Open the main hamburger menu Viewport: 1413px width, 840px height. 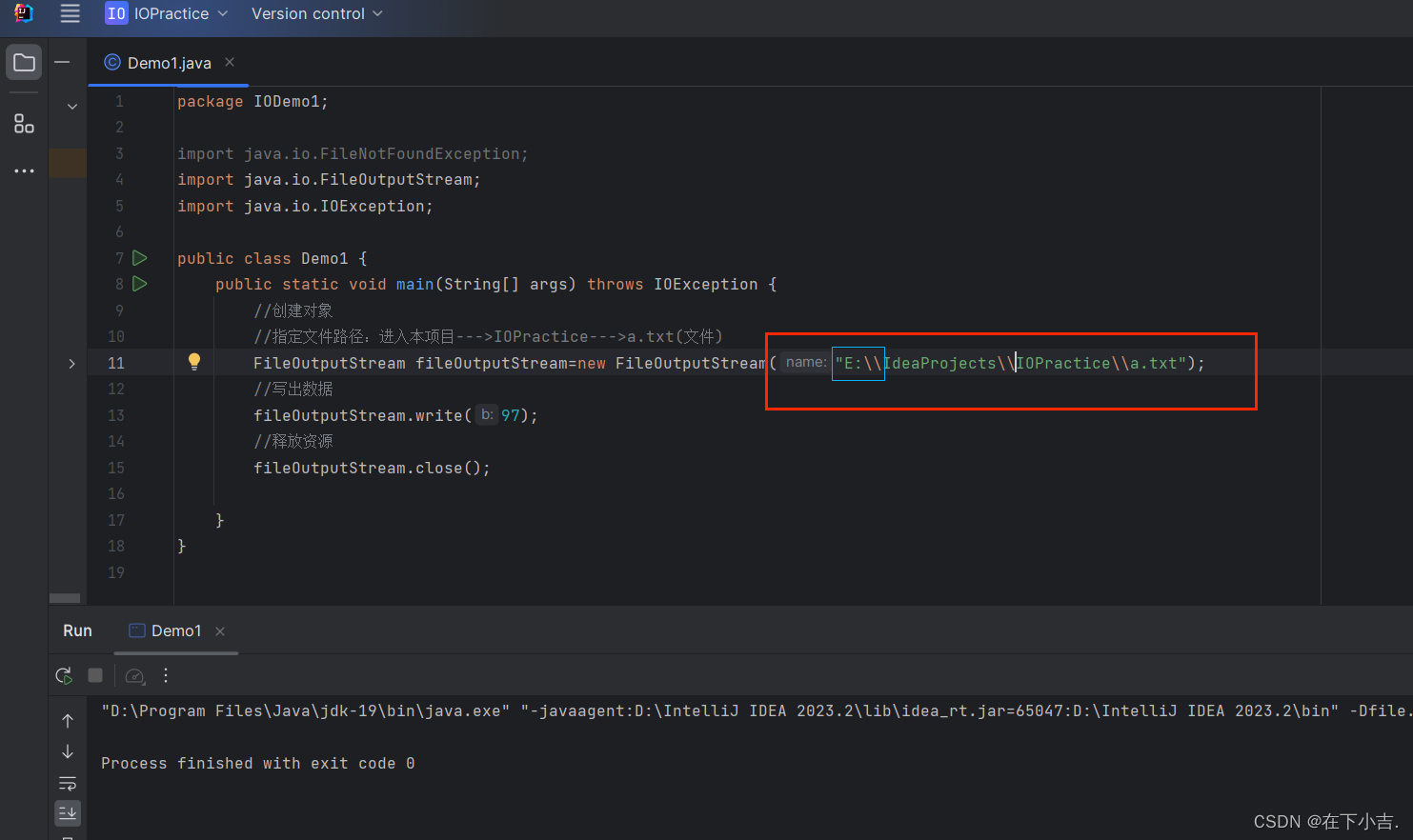coord(70,13)
